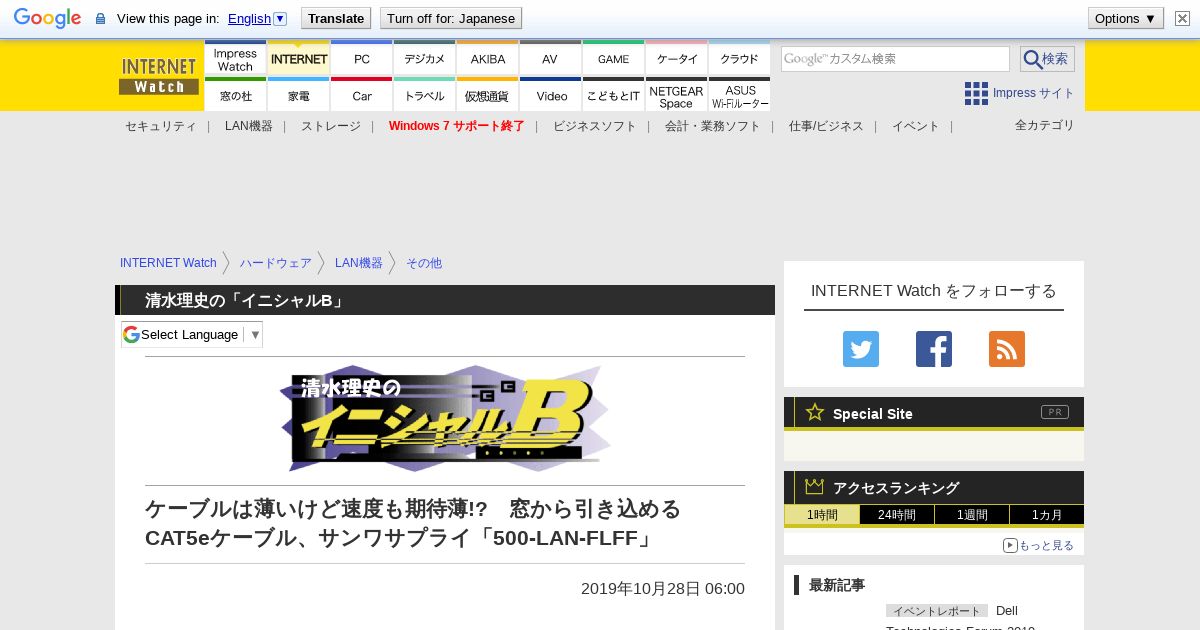The width and height of the screenshot is (1200, 630).
Task: Open the ケータイ tab
Action: click(677, 59)
